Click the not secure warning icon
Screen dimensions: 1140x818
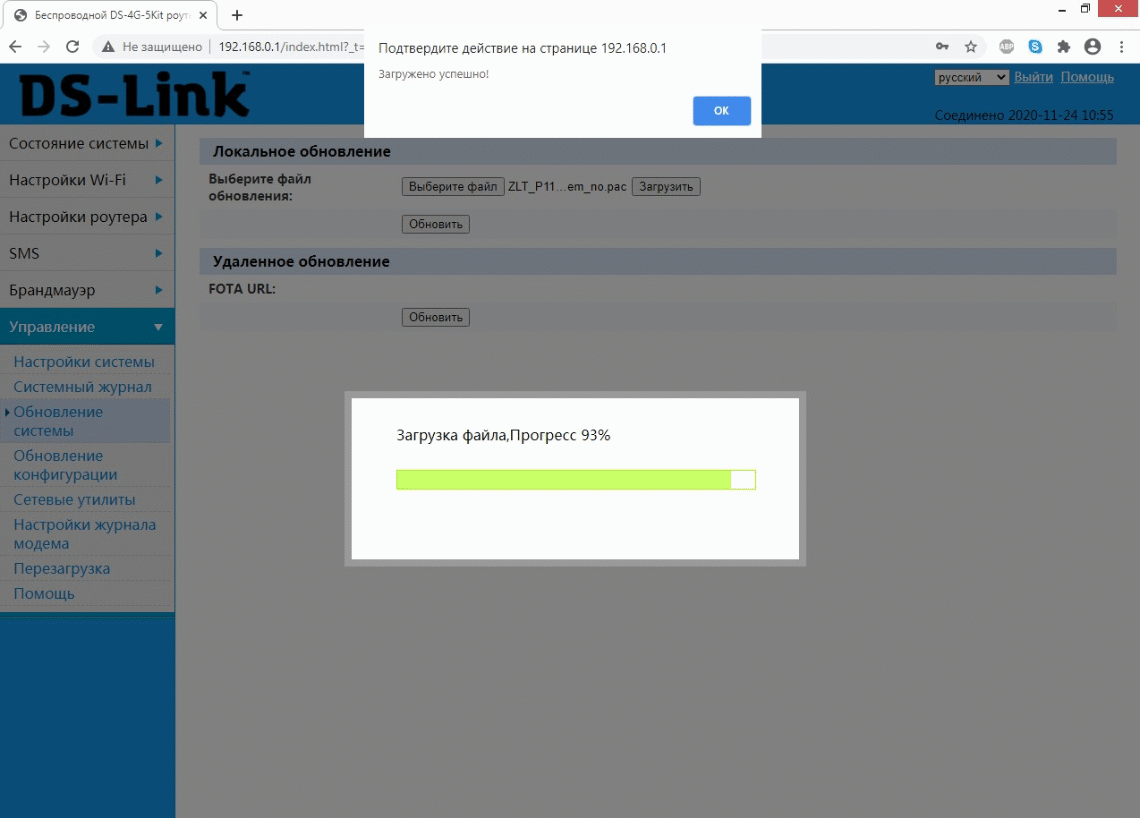coord(108,47)
